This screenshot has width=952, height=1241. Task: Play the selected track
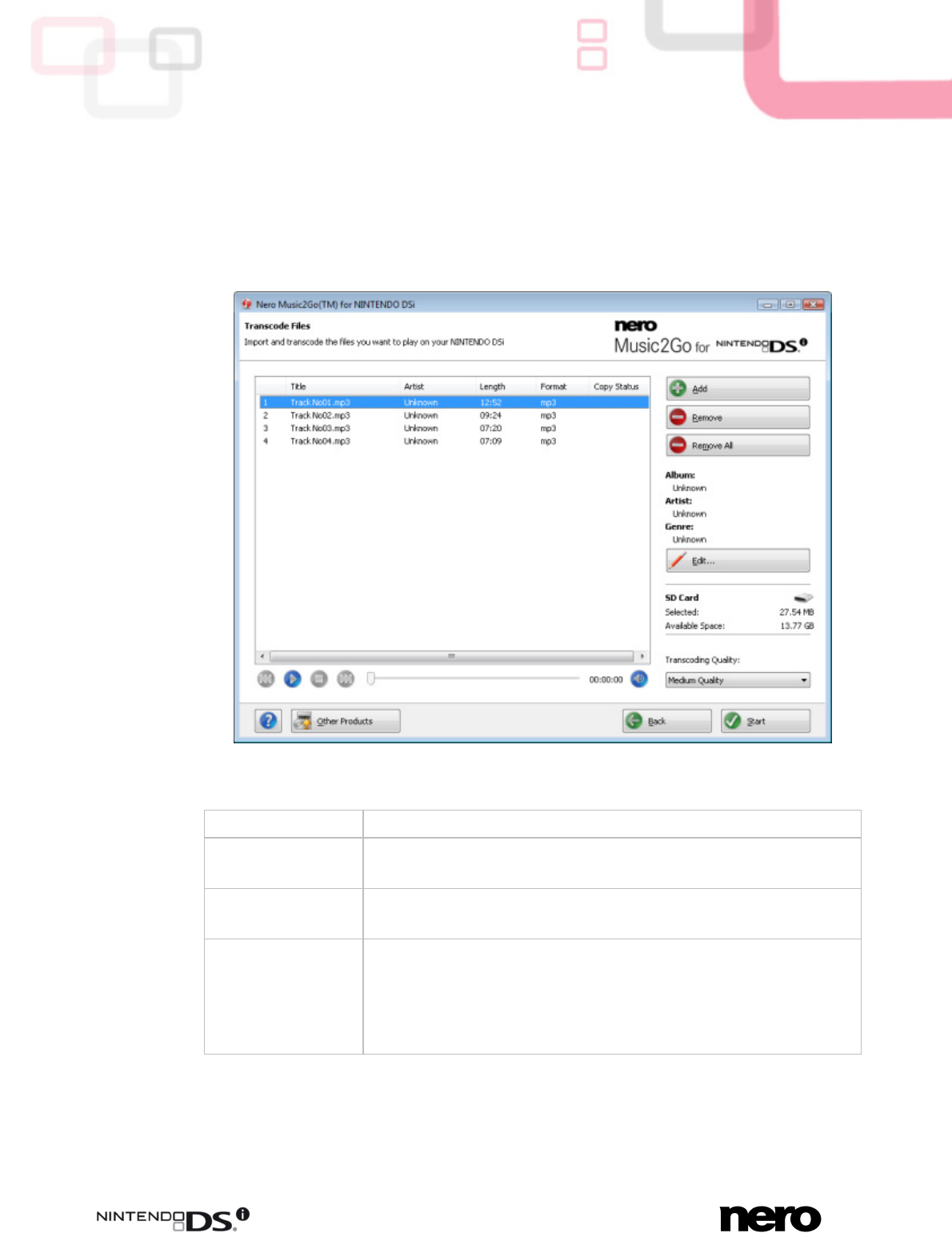(x=293, y=679)
